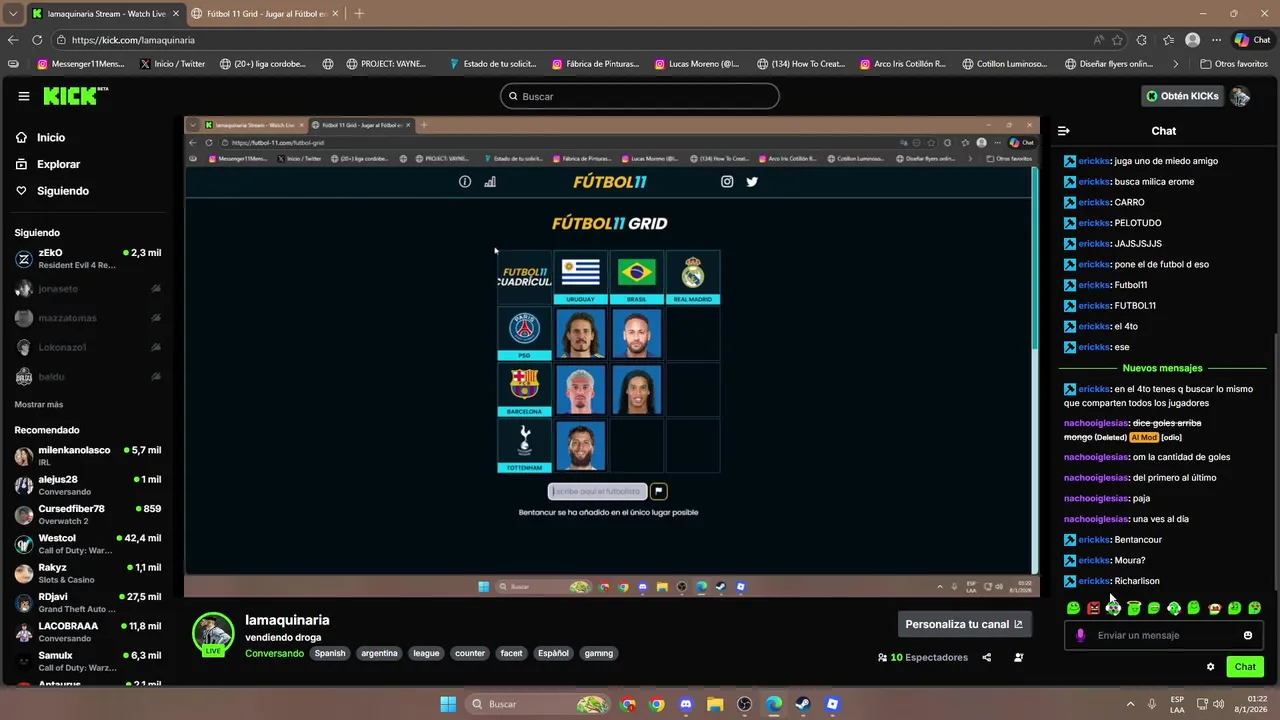Click 'Enviar un mensaje' chat input
Image resolution: width=1280 pixels, height=720 pixels.
click(1163, 635)
